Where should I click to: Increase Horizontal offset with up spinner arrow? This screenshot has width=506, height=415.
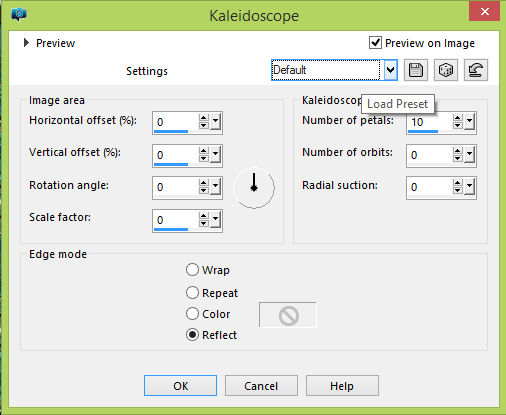click(204, 118)
